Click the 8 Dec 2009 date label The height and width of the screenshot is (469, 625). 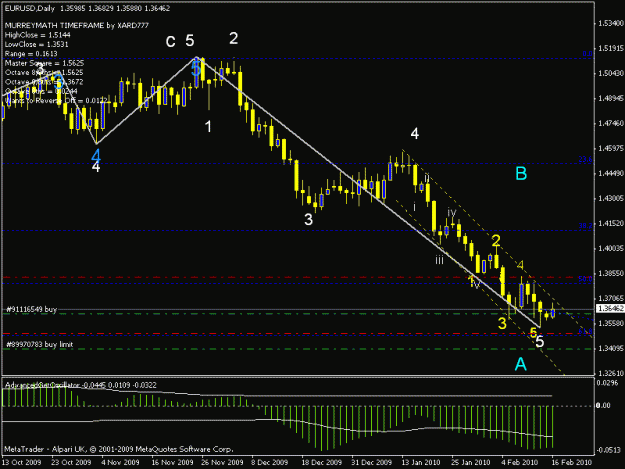[269, 462]
